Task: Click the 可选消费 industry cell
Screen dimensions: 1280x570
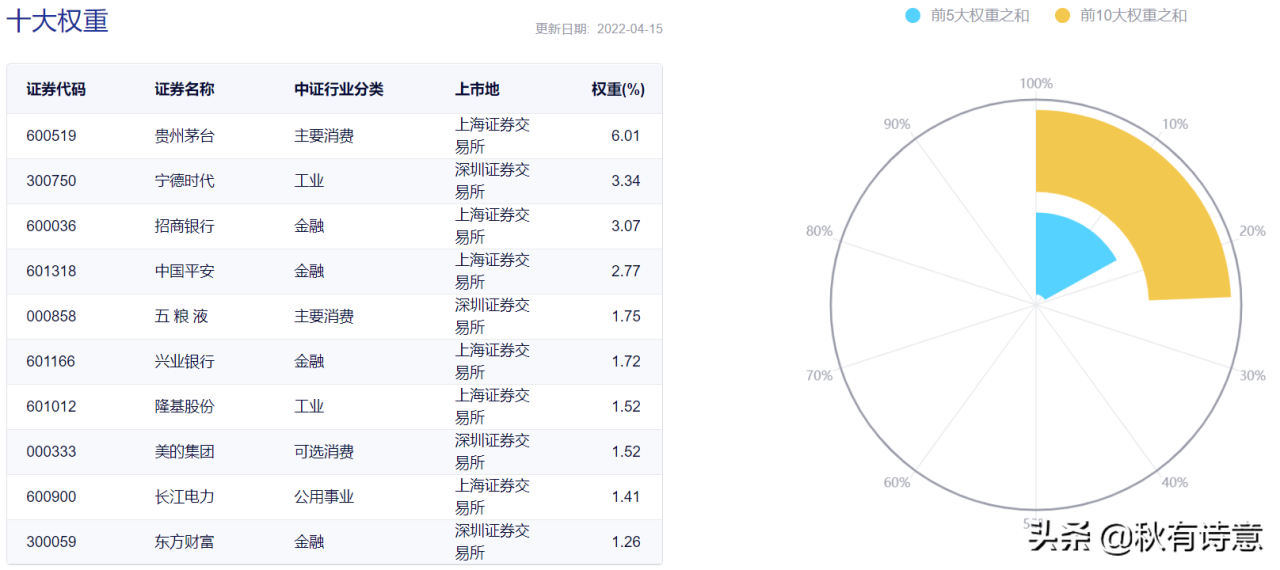Action: click(324, 452)
